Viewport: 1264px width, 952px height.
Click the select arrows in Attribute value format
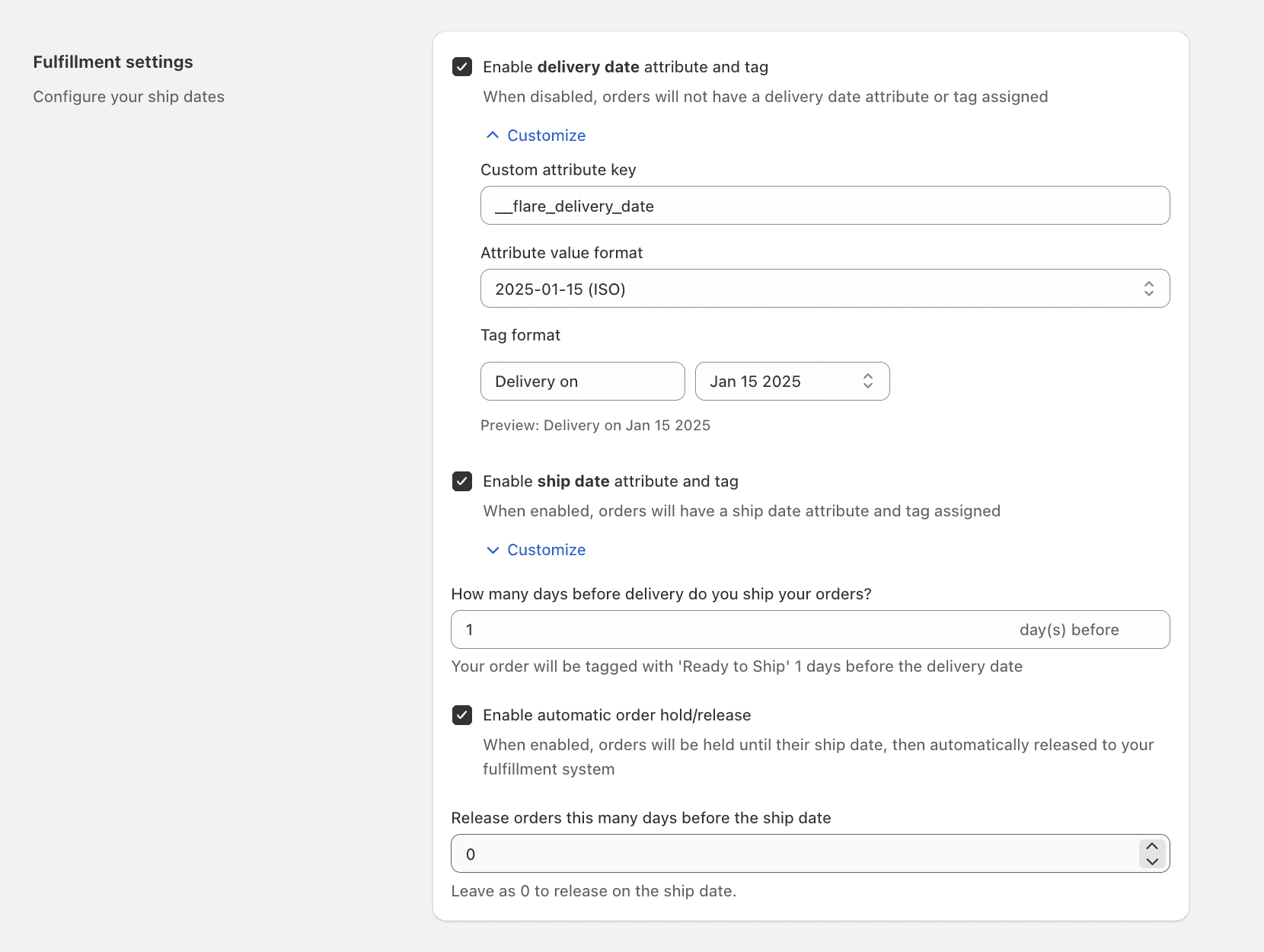pyautogui.click(x=1148, y=289)
